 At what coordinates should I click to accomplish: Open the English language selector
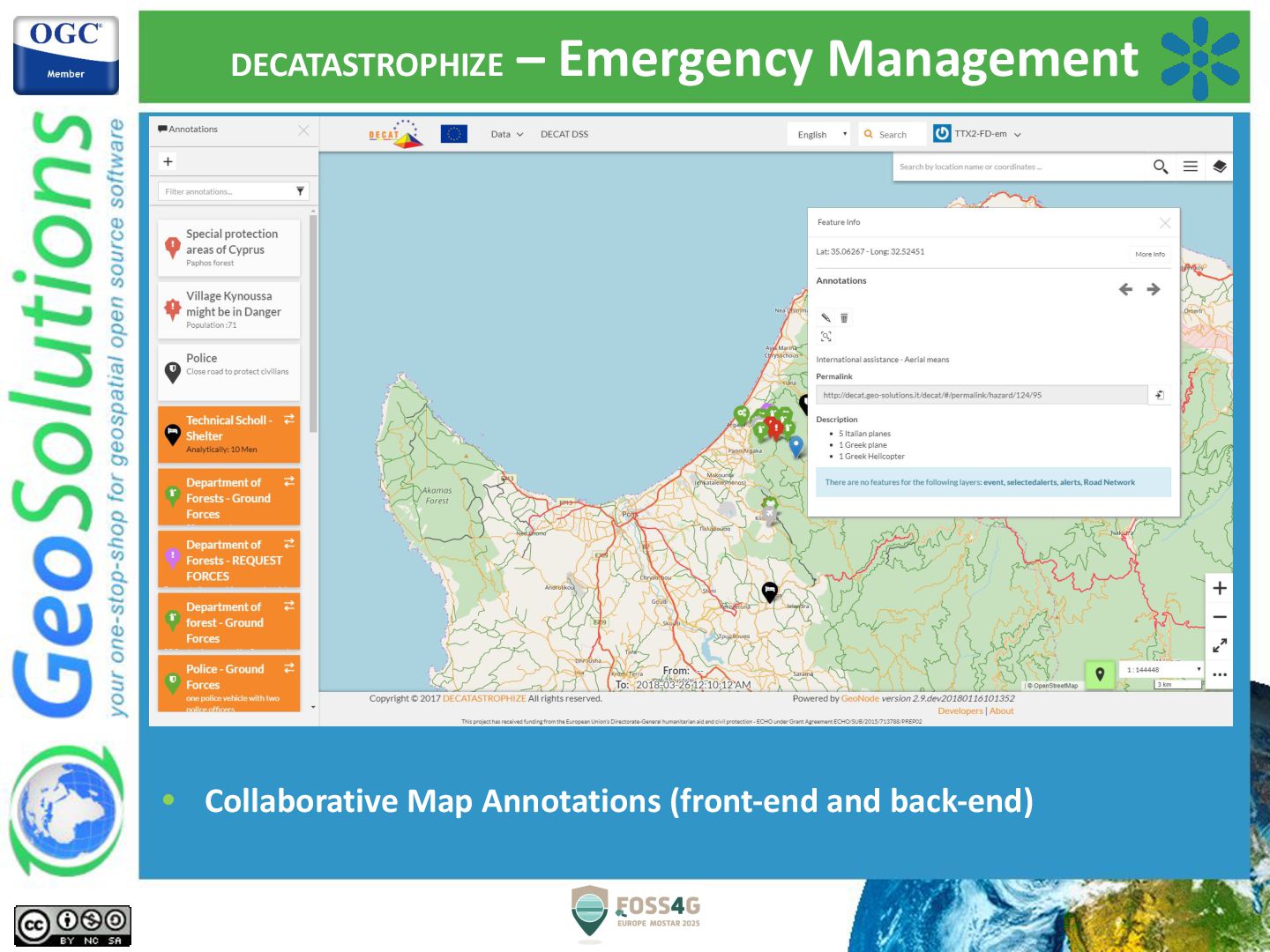819,134
